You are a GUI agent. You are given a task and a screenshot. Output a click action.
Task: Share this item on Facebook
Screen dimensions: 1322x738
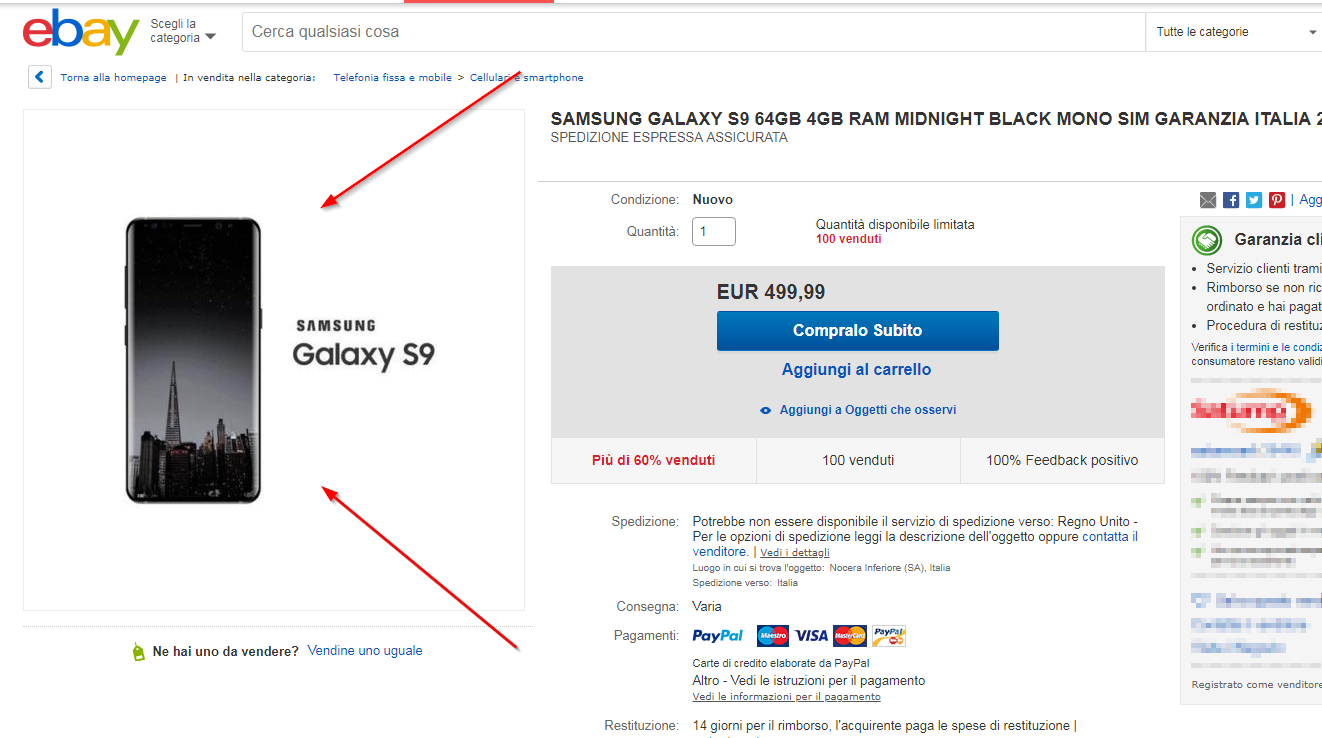[1231, 200]
